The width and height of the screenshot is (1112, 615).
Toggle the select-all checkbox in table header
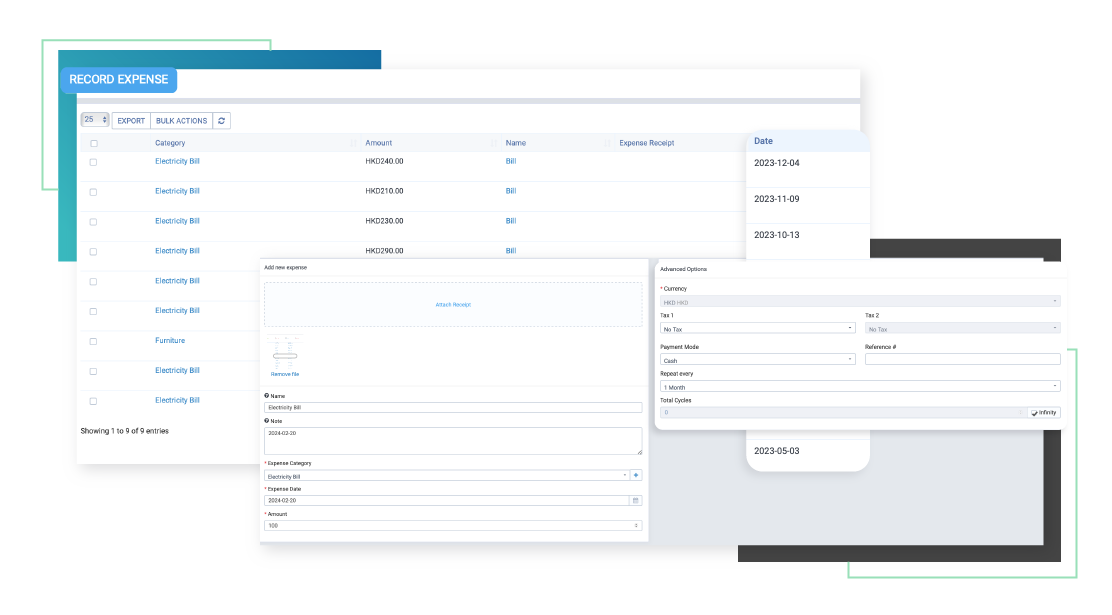(94, 144)
